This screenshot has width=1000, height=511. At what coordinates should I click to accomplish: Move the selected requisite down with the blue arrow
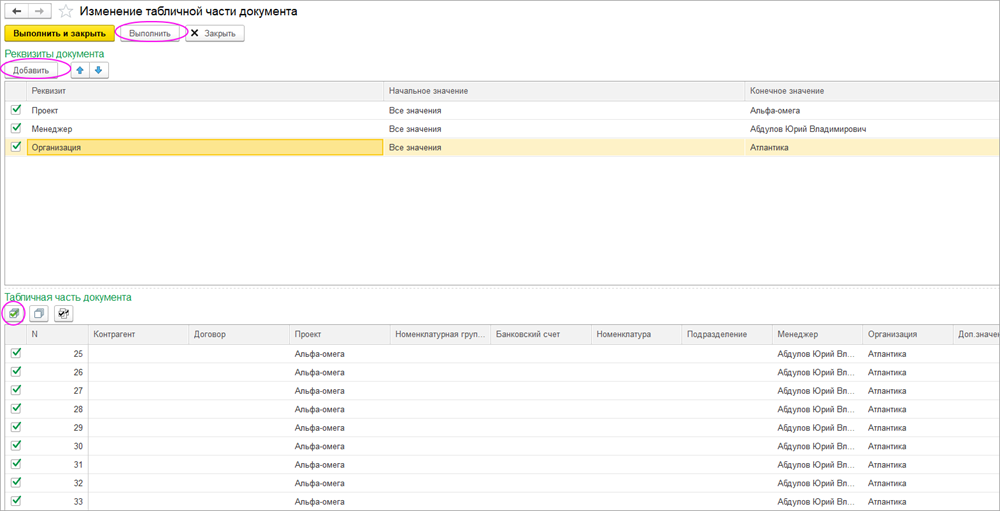pos(99,70)
